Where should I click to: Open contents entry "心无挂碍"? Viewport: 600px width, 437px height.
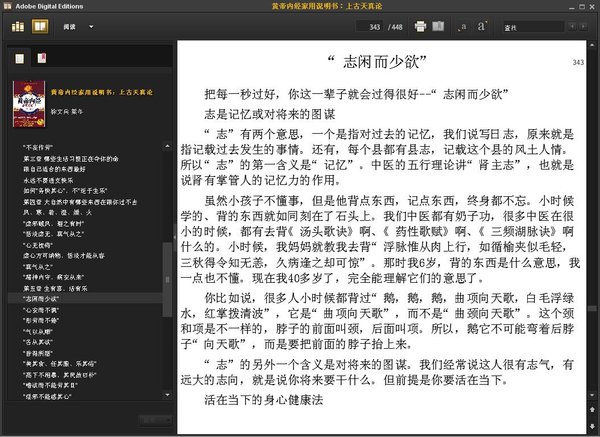pos(38,245)
